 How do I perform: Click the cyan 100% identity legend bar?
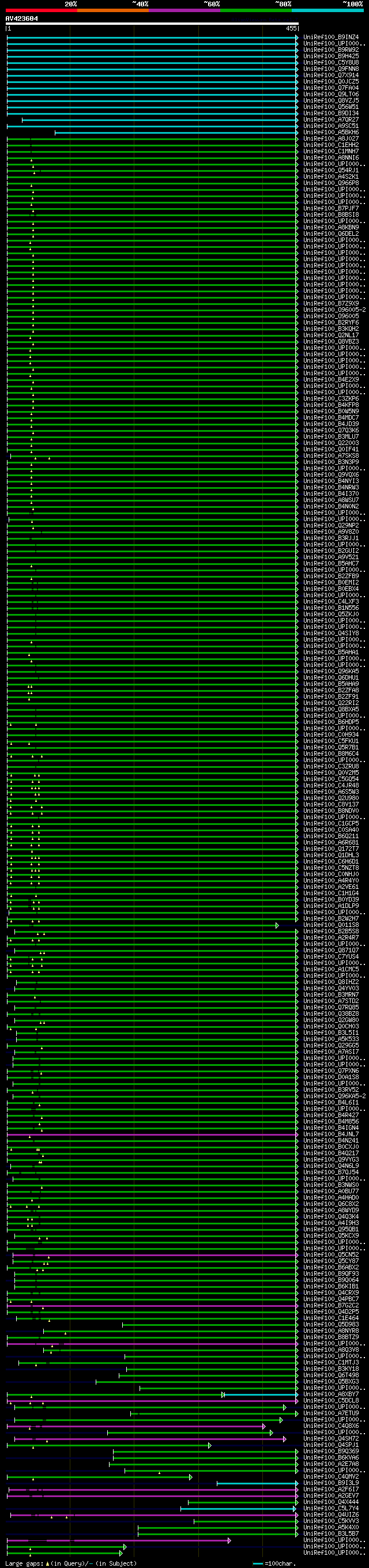pos(327,10)
